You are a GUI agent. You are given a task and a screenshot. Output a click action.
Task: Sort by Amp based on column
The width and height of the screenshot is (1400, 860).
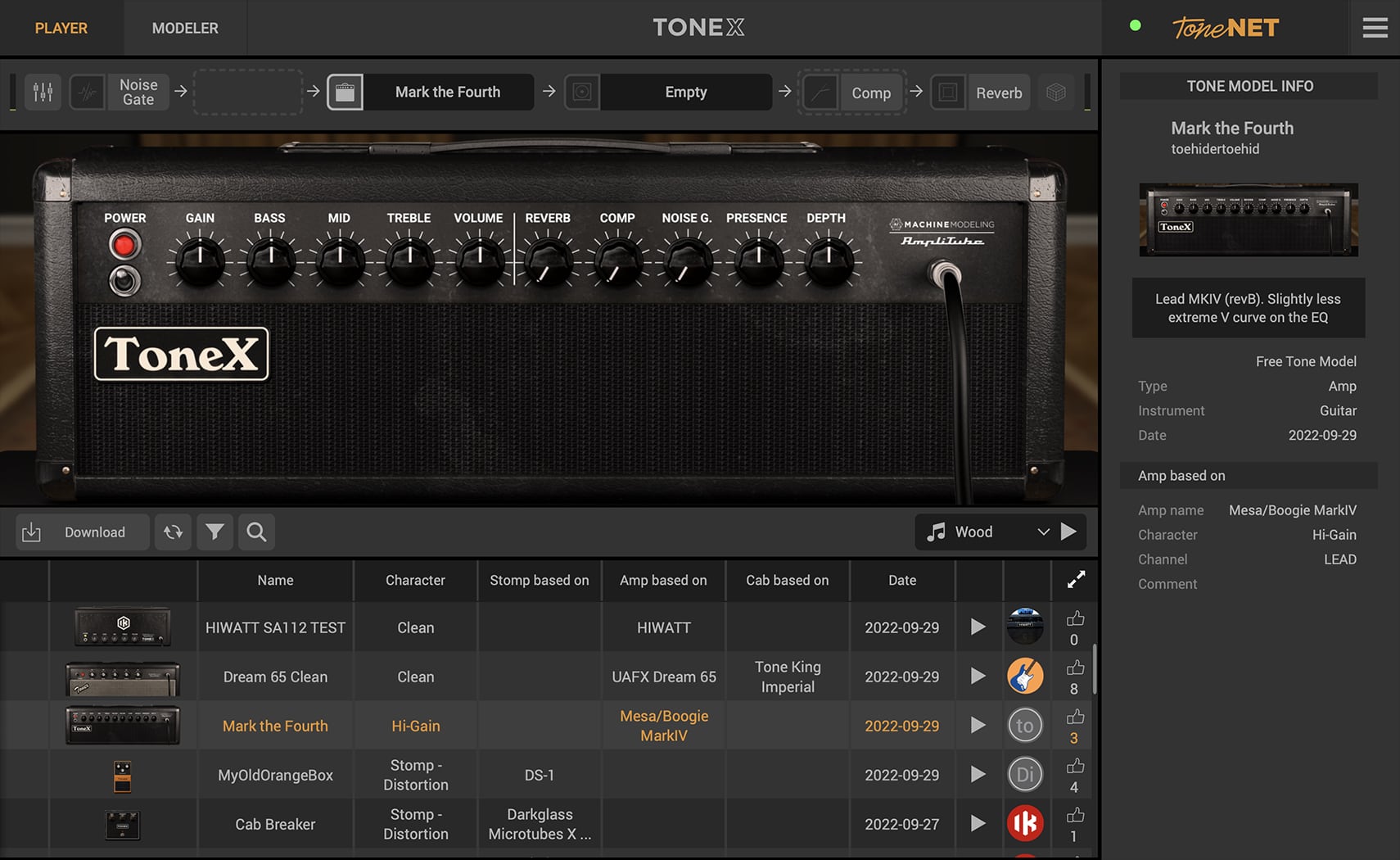click(663, 580)
